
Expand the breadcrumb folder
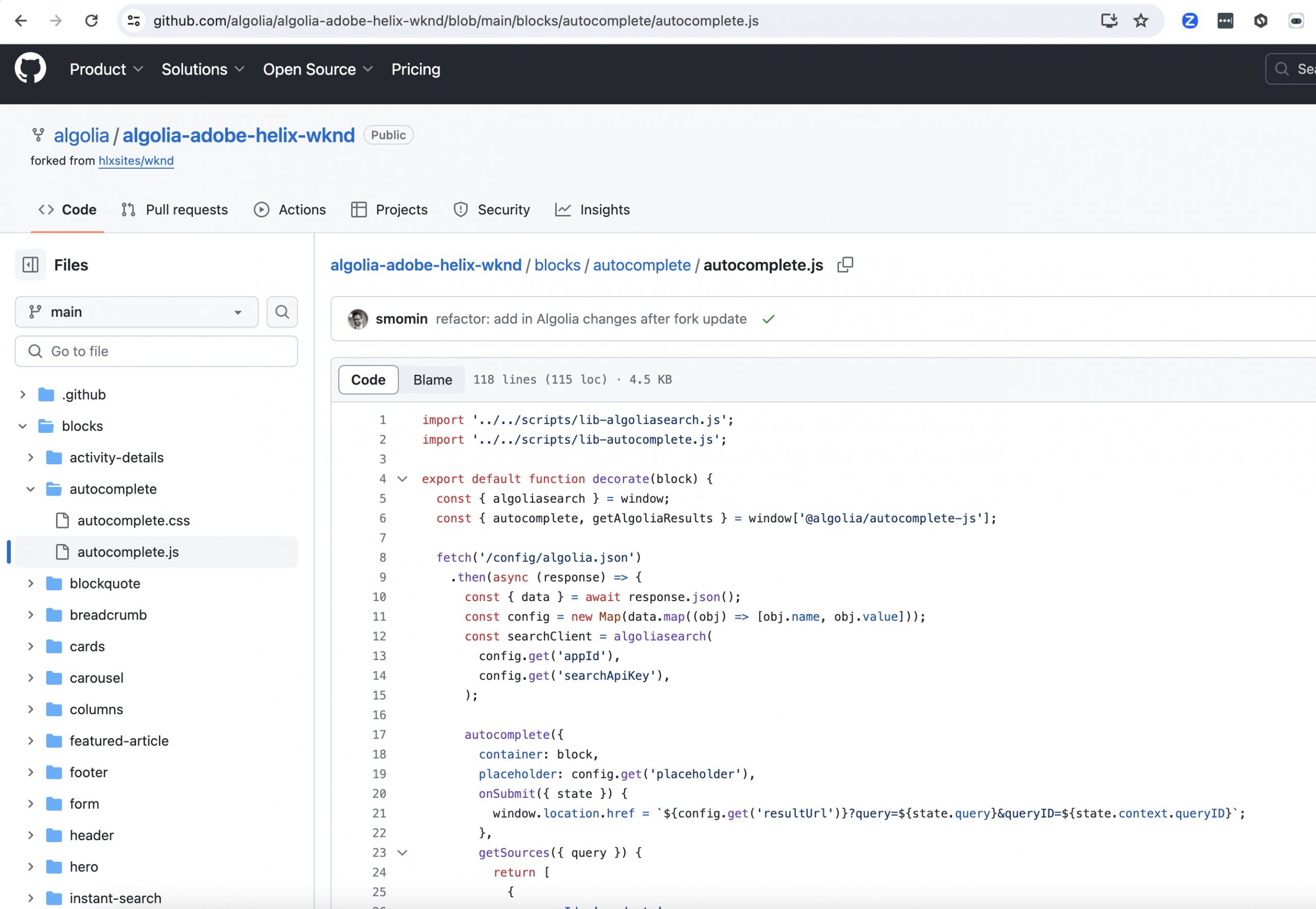31,615
